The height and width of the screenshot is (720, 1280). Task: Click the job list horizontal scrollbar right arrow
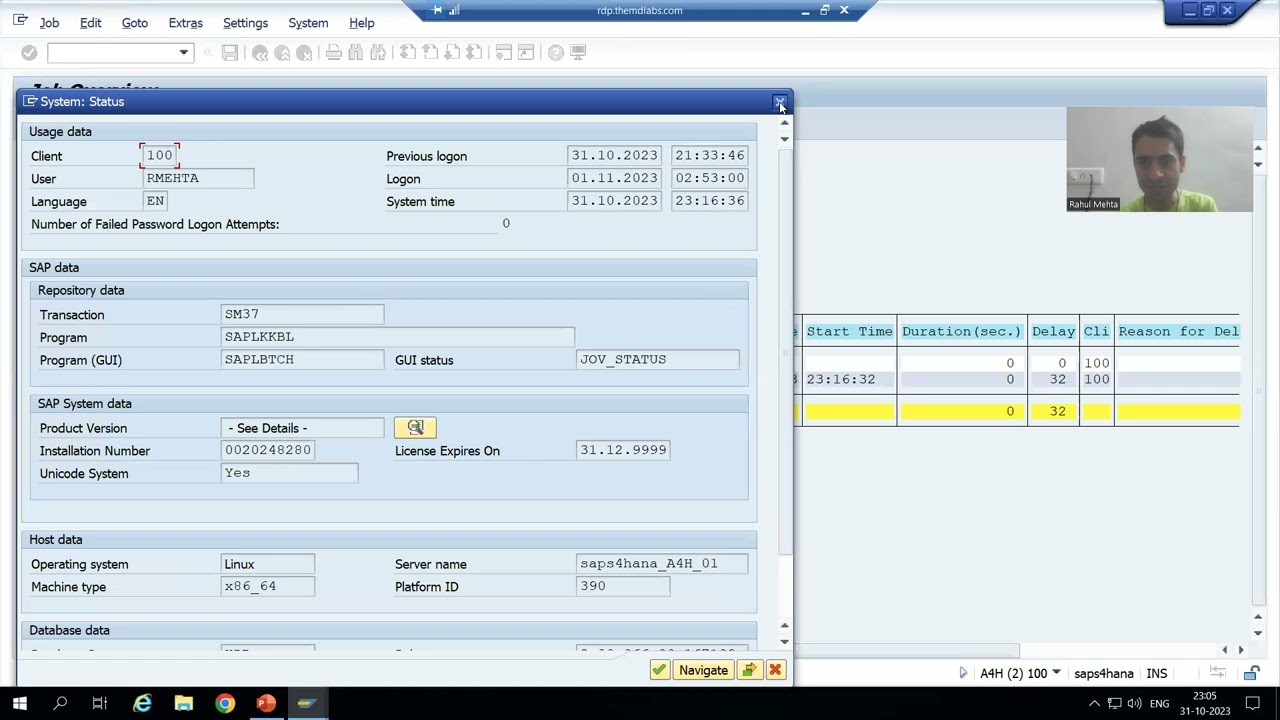pyautogui.click(x=1241, y=650)
